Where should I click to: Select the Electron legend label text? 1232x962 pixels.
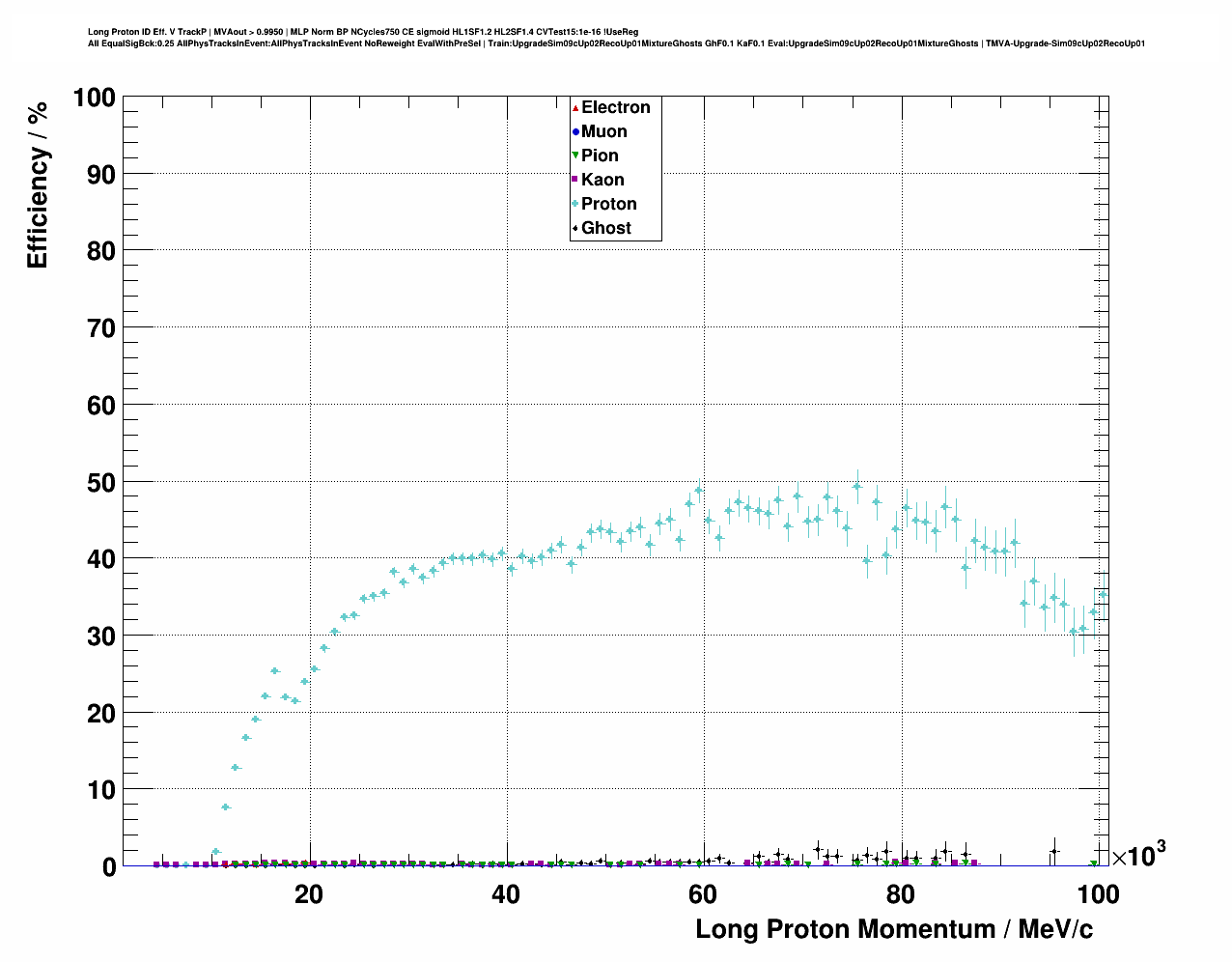615,107
